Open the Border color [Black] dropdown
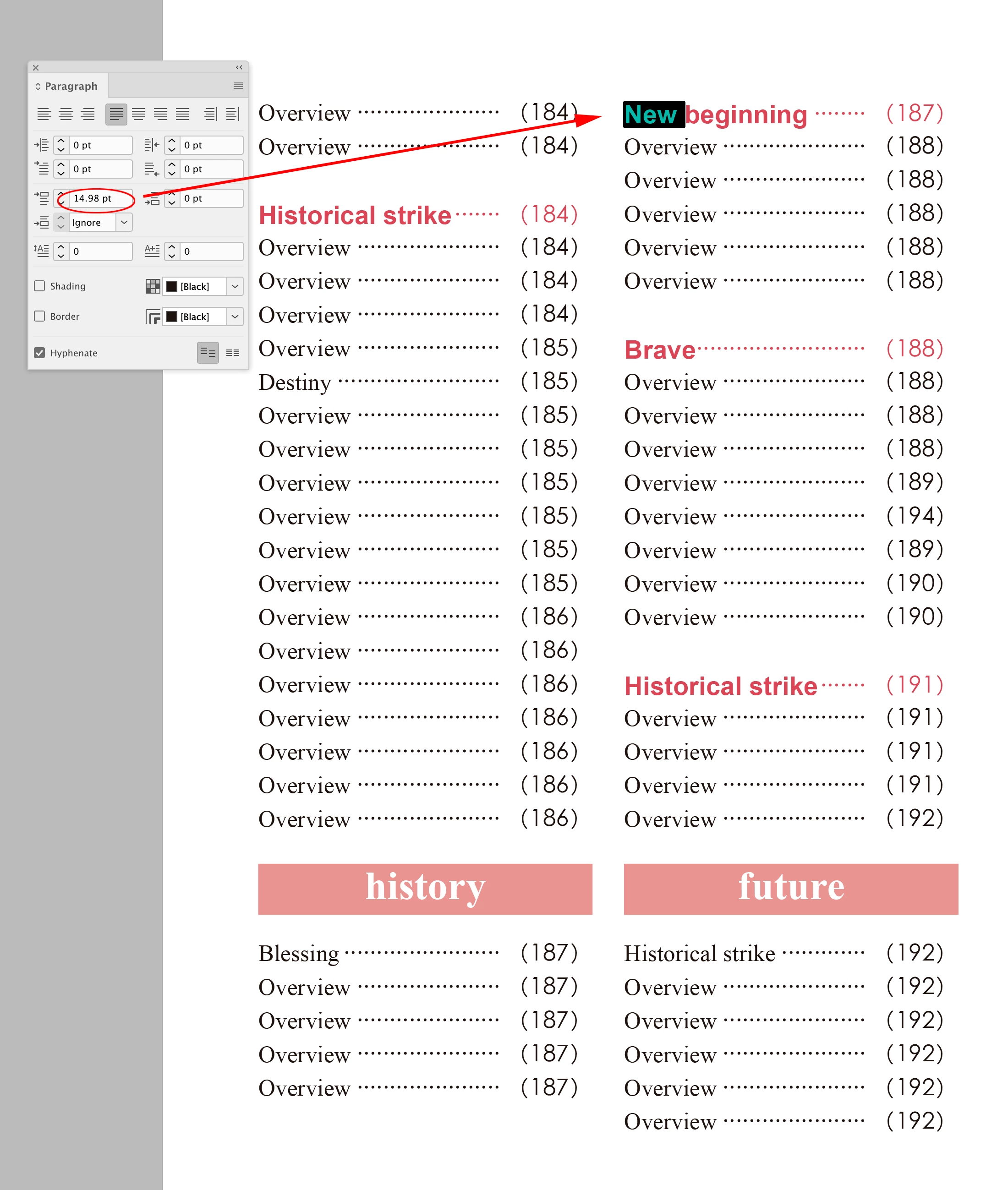This screenshot has width=1008, height=1190. coord(235,317)
